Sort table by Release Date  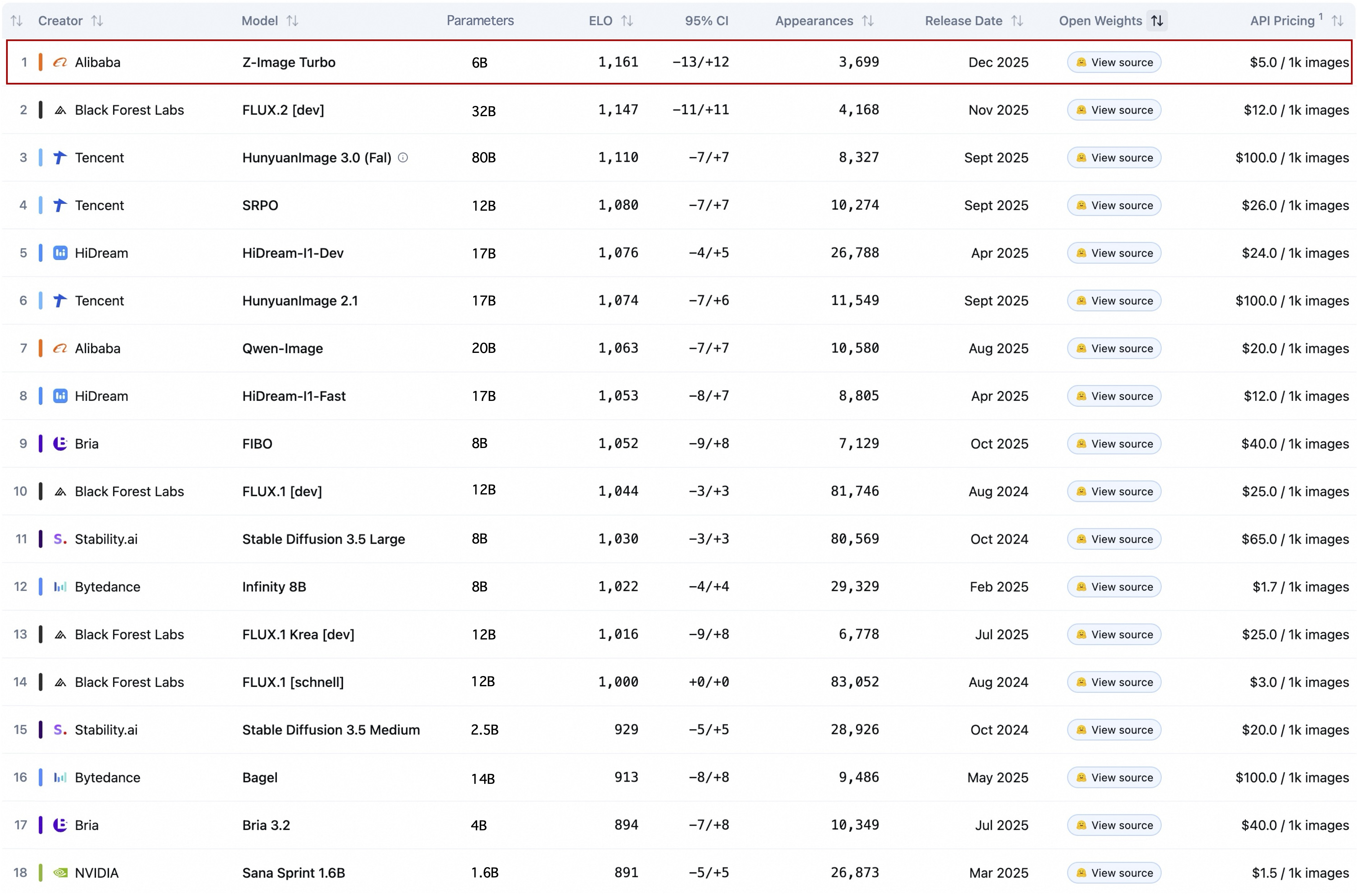coord(1017,21)
